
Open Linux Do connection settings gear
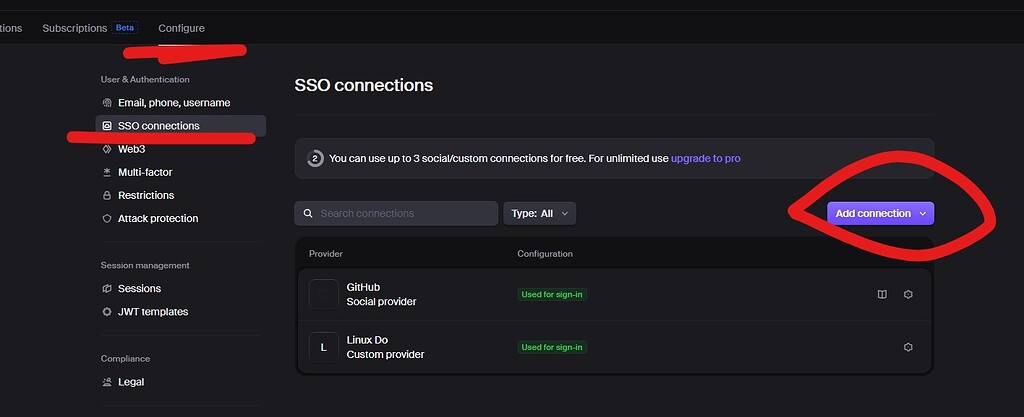click(908, 347)
